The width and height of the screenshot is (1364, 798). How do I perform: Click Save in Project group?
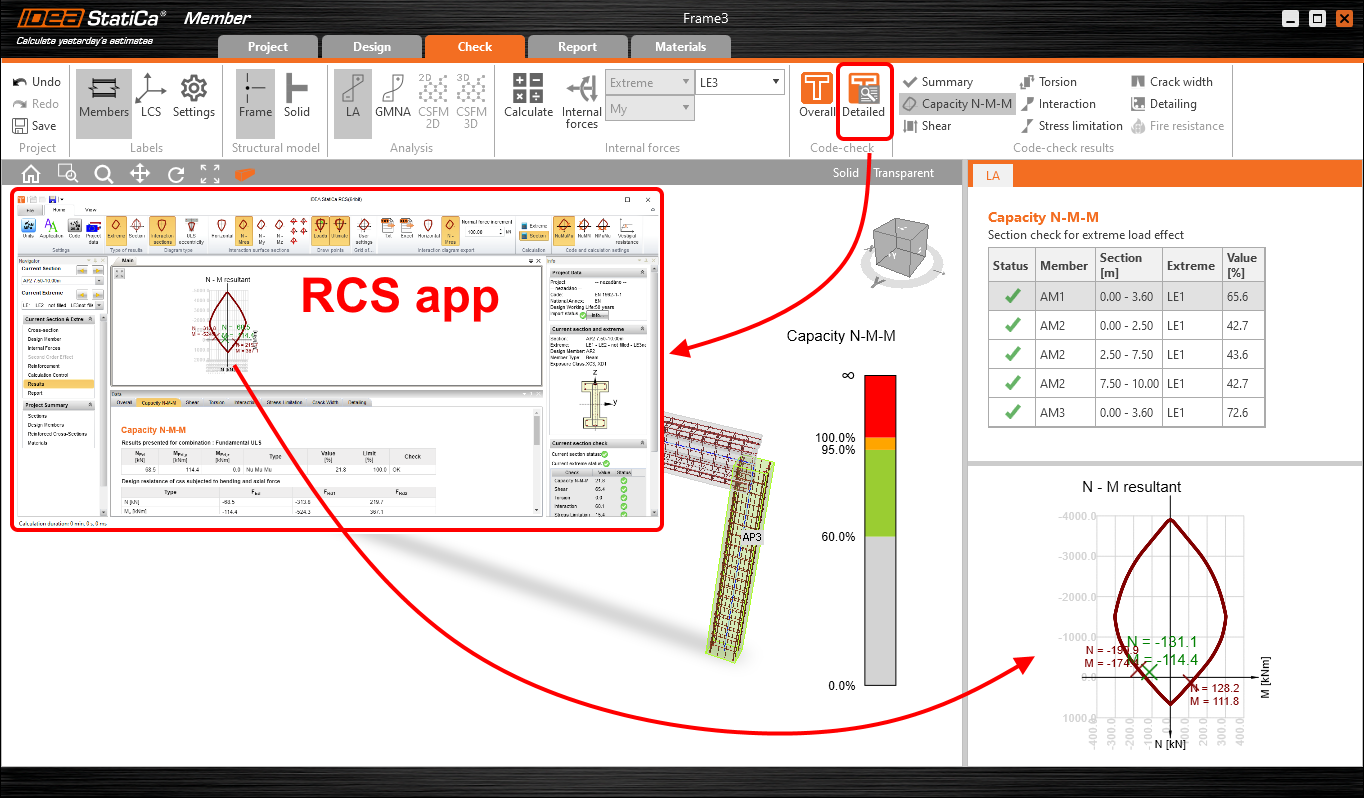(x=35, y=126)
